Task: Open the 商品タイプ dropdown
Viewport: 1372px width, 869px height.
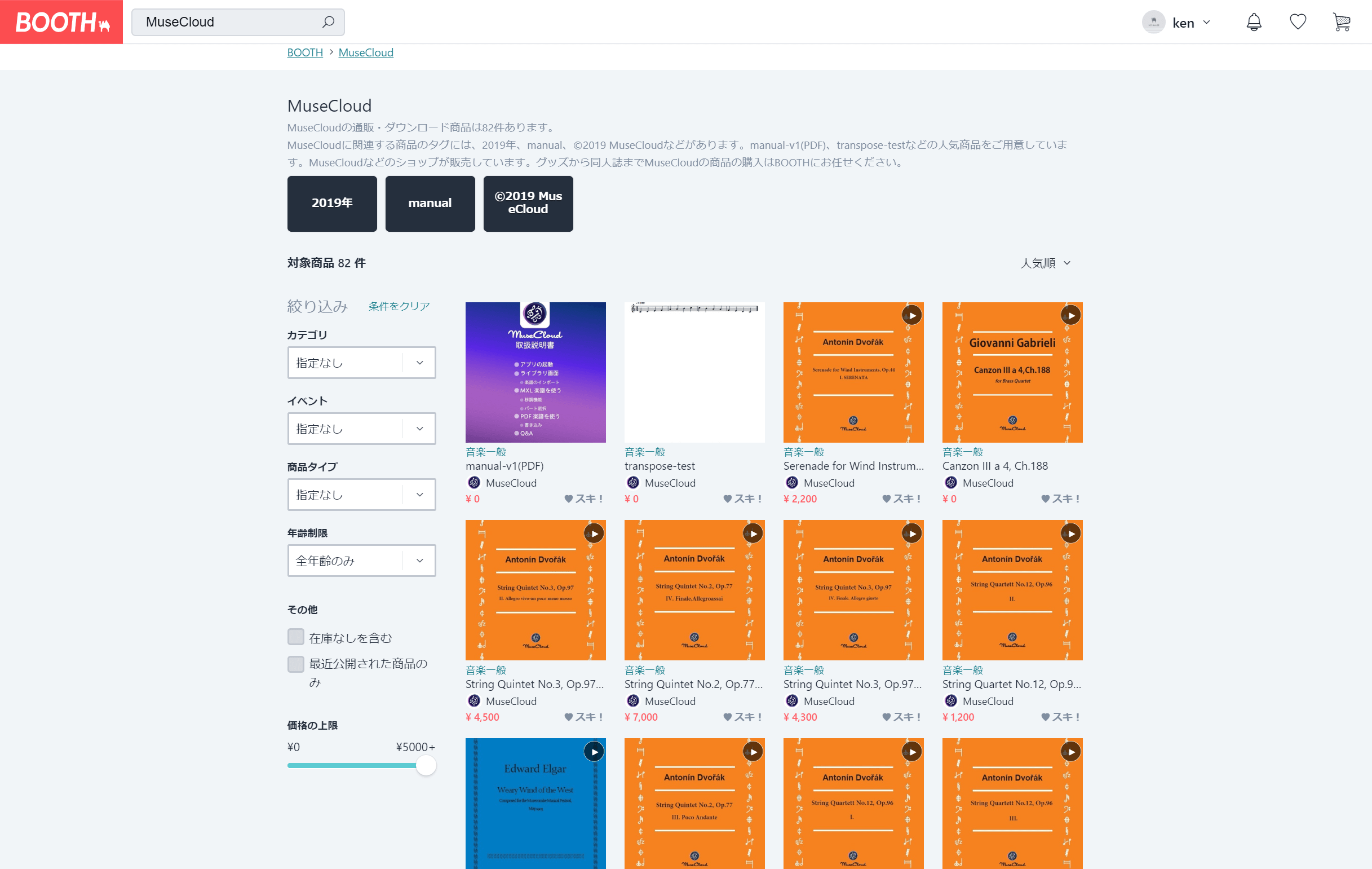Action: (x=362, y=495)
